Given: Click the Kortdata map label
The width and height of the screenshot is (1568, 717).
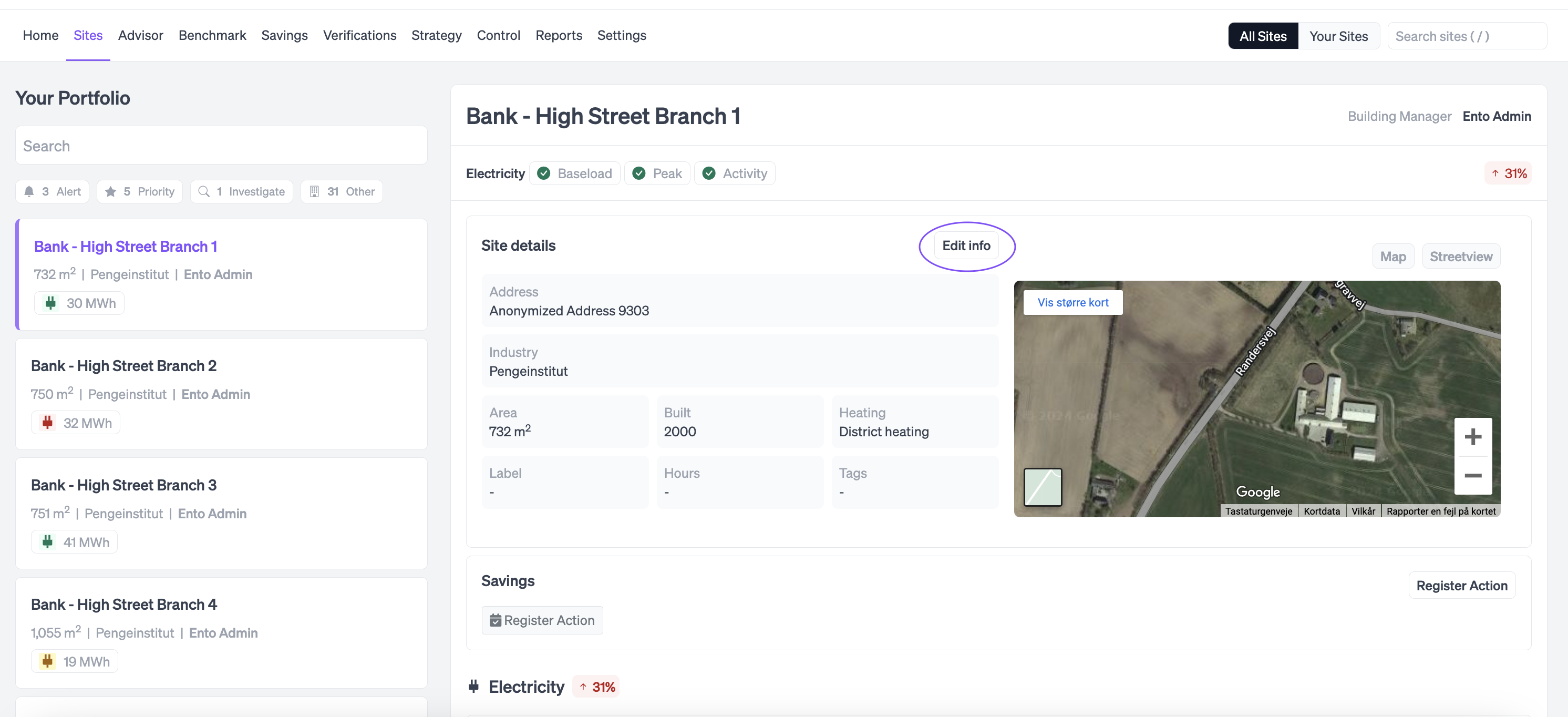Looking at the screenshot, I should coord(1322,511).
